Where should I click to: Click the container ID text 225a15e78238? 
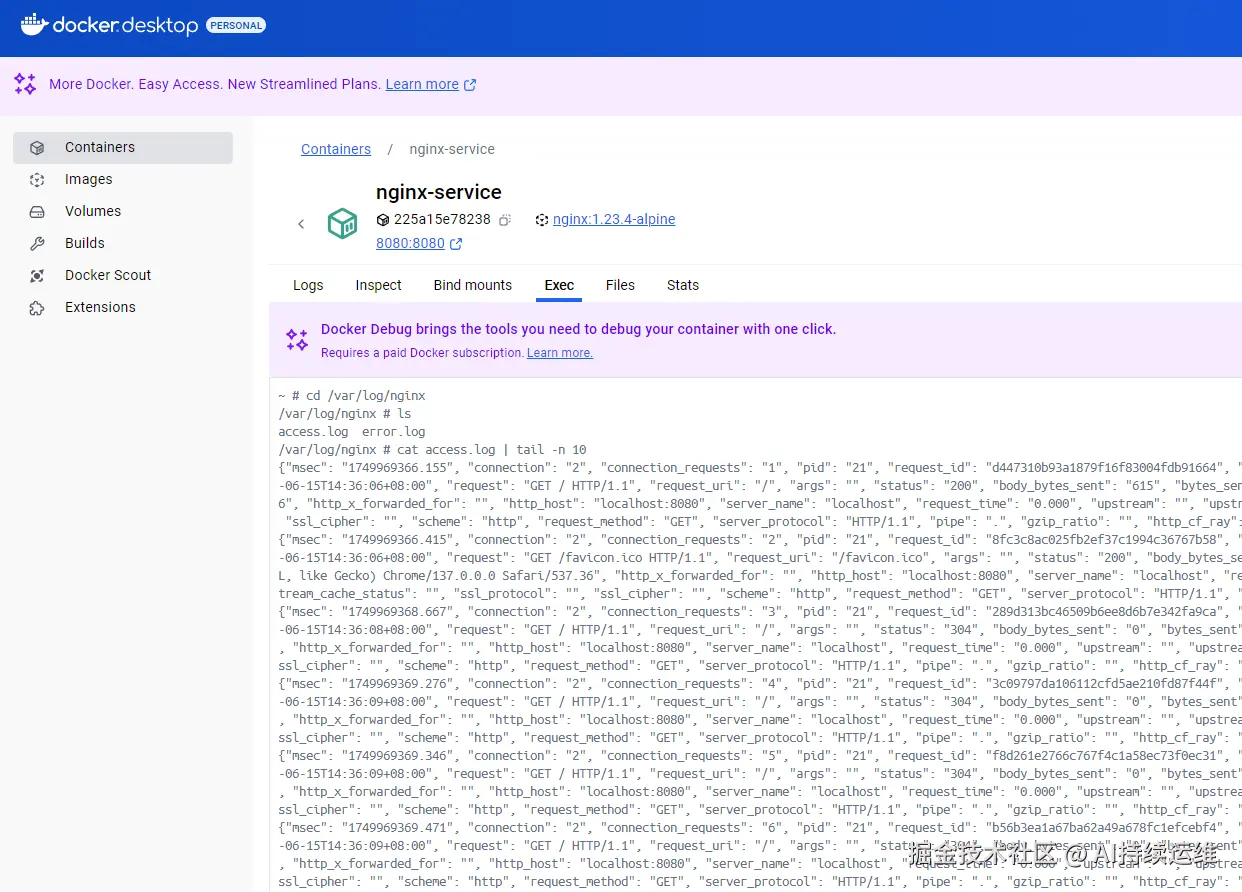442,219
